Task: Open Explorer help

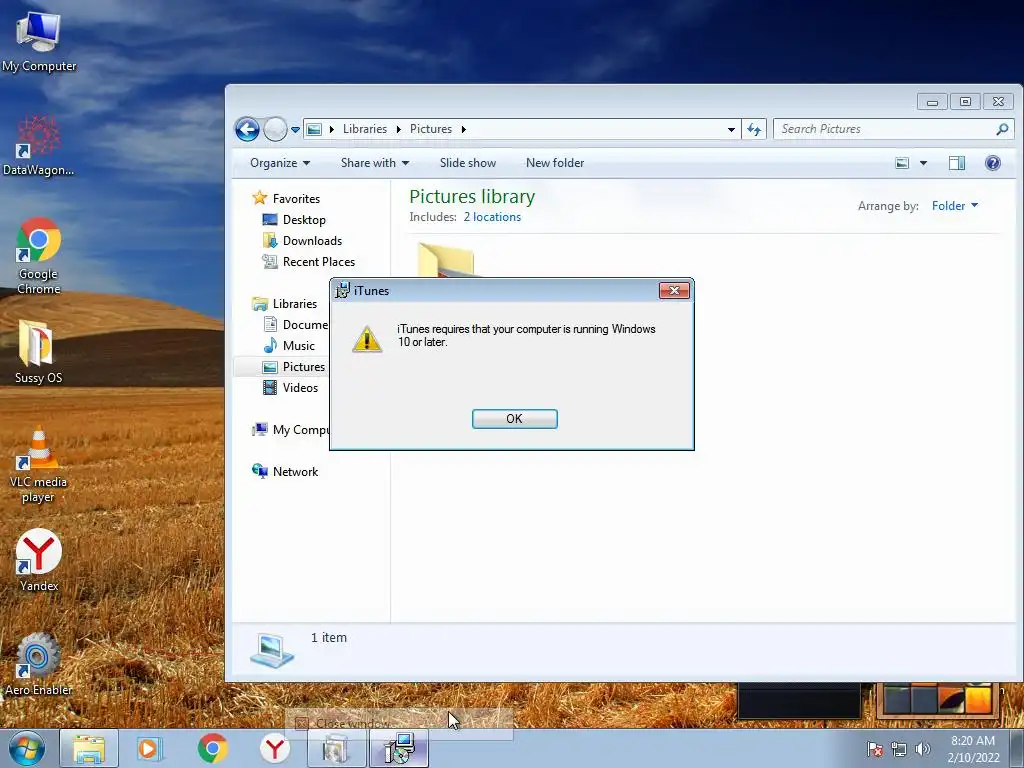Action: click(993, 163)
